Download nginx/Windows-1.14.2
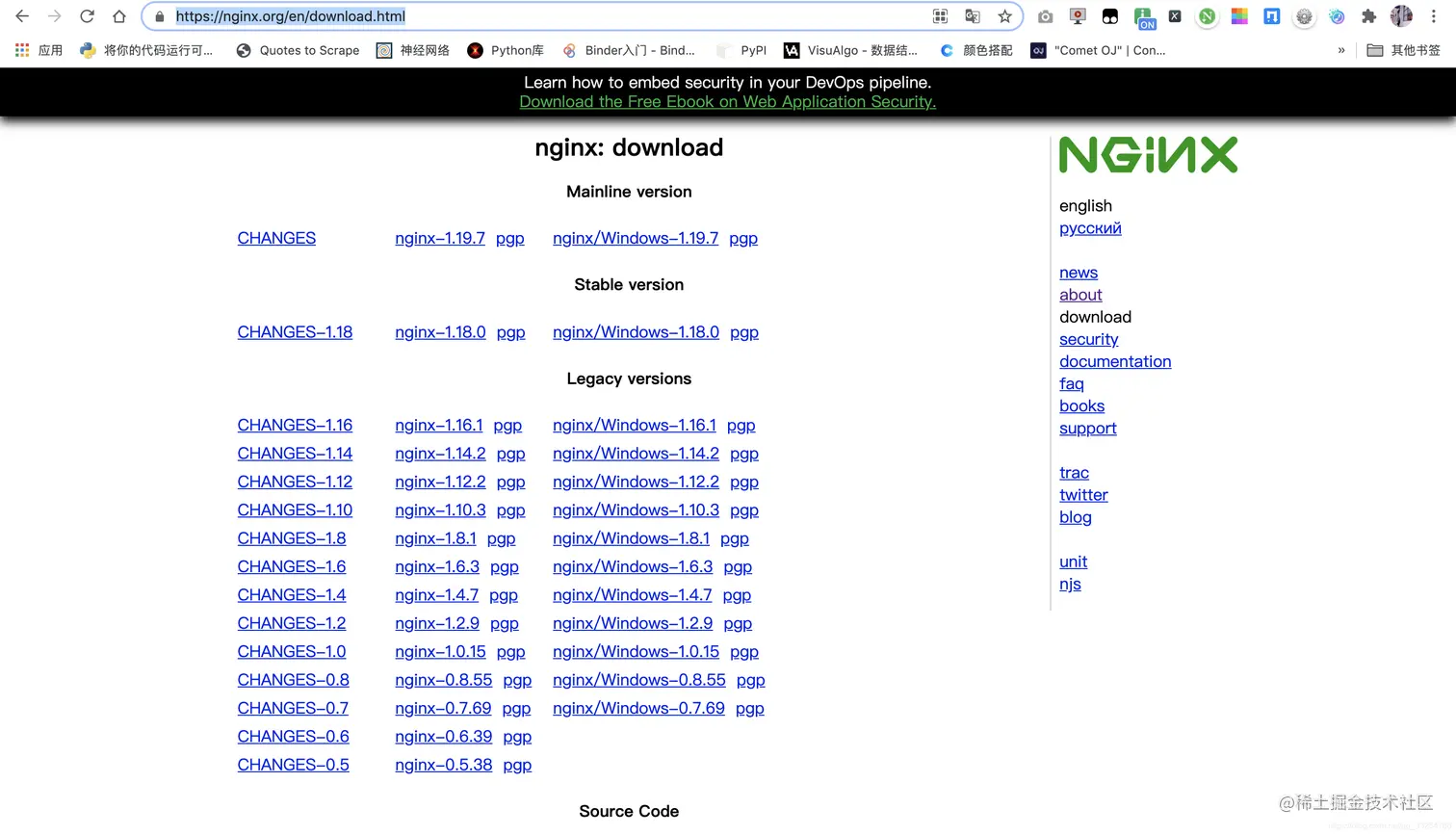 (x=636, y=454)
